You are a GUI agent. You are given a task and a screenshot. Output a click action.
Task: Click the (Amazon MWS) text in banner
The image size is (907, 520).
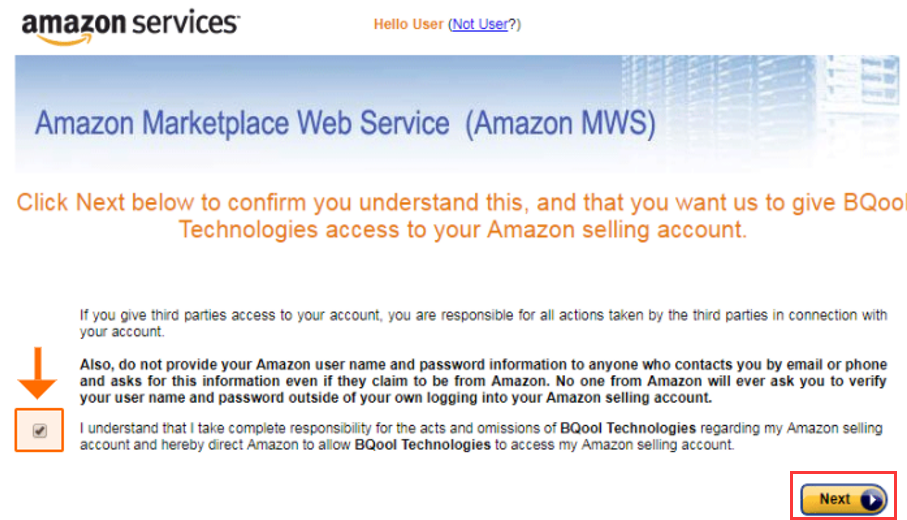pyautogui.click(x=561, y=123)
